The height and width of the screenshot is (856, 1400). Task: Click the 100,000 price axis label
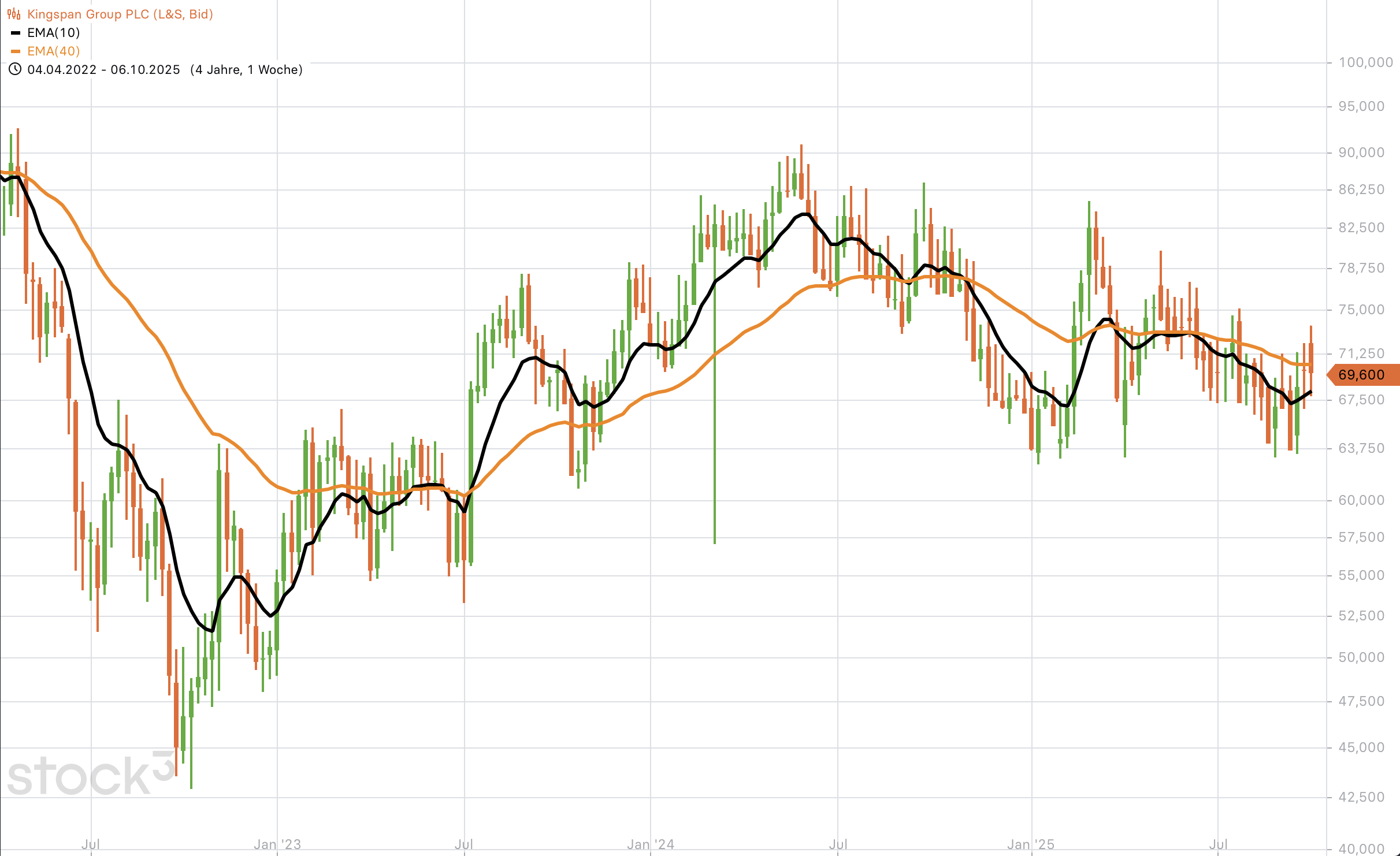point(1365,62)
